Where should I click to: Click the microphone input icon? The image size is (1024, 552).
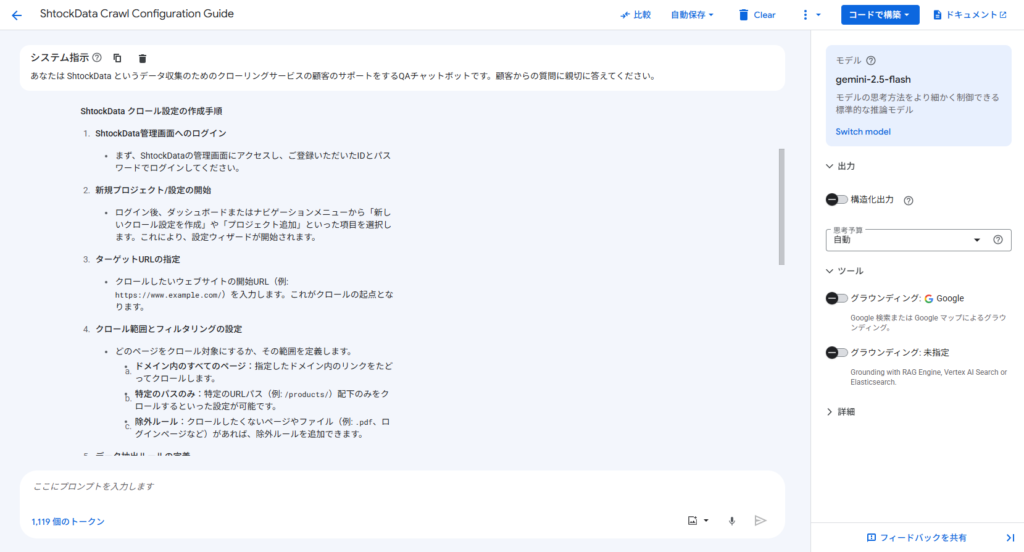click(731, 521)
